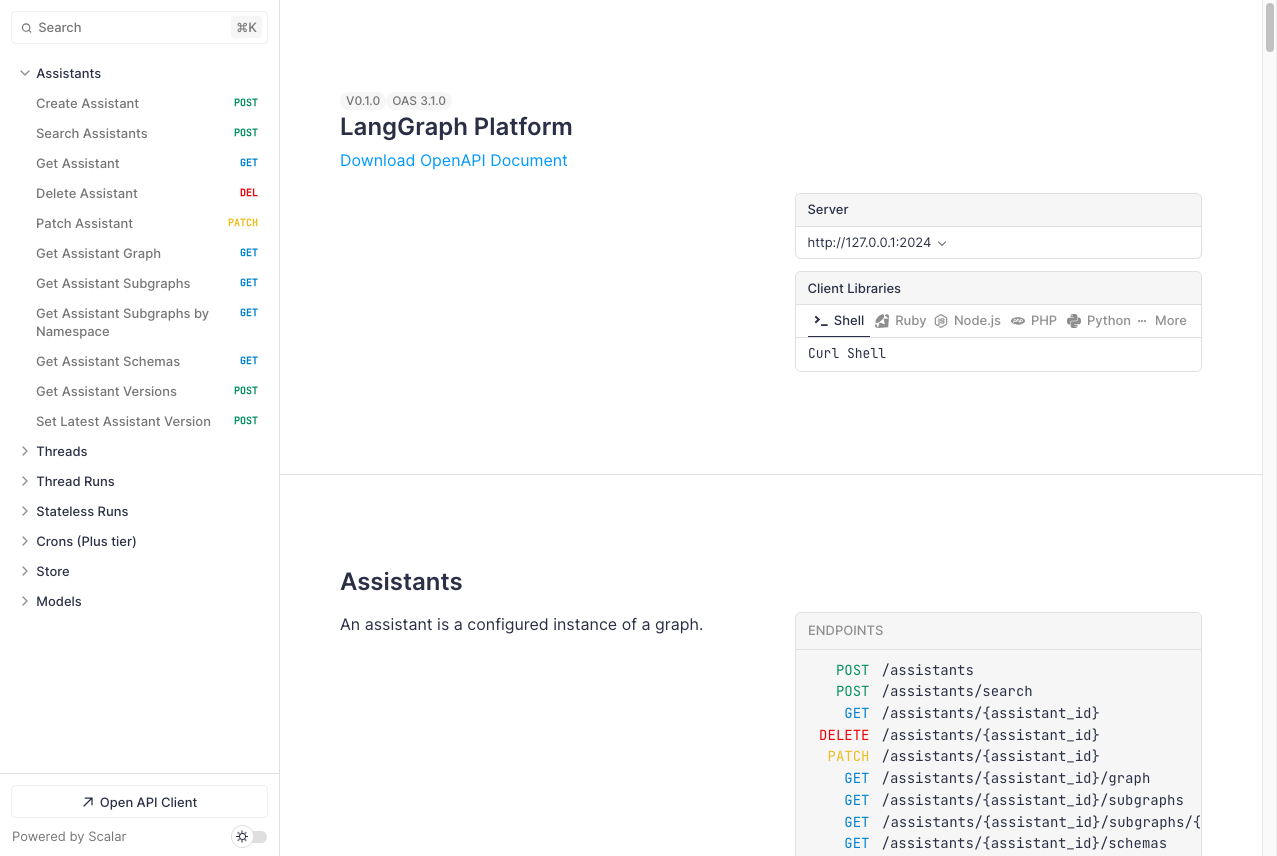This screenshot has width=1277, height=856.
Task: Focus the Search input field
Action: point(139,28)
